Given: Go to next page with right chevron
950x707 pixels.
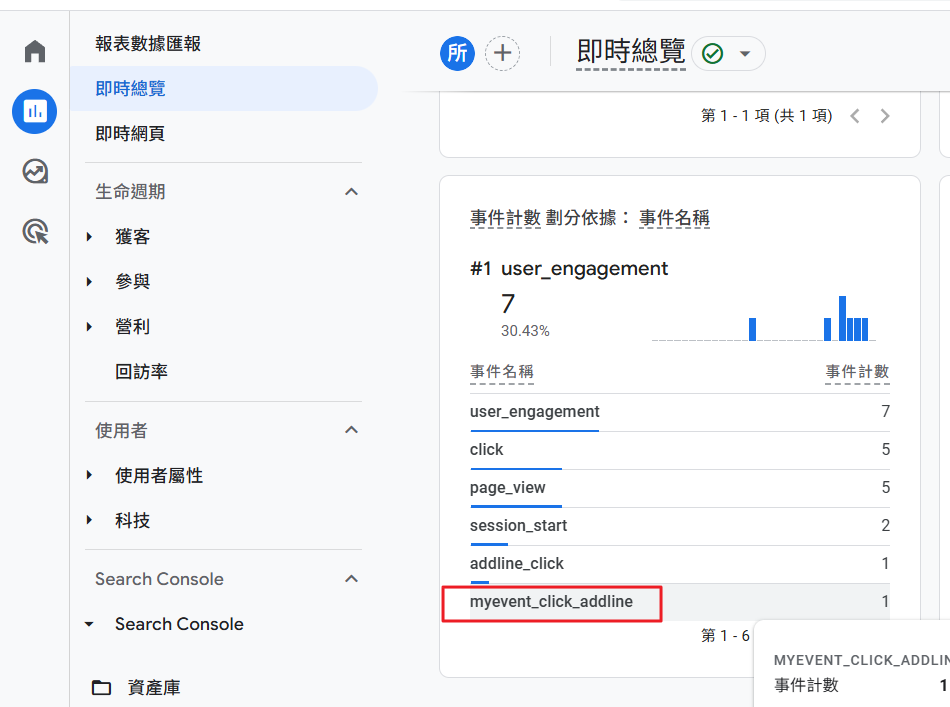Looking at the screenshot, I should point(884,116).
